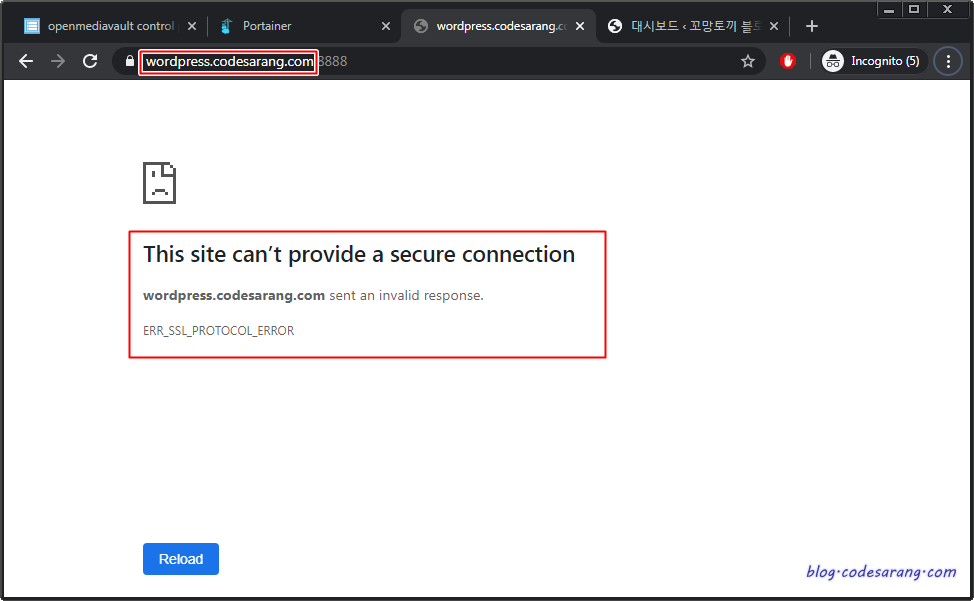Reload page using toolbar refresh icon
This screenshot has width=974, height=601.
click(90, 61)
